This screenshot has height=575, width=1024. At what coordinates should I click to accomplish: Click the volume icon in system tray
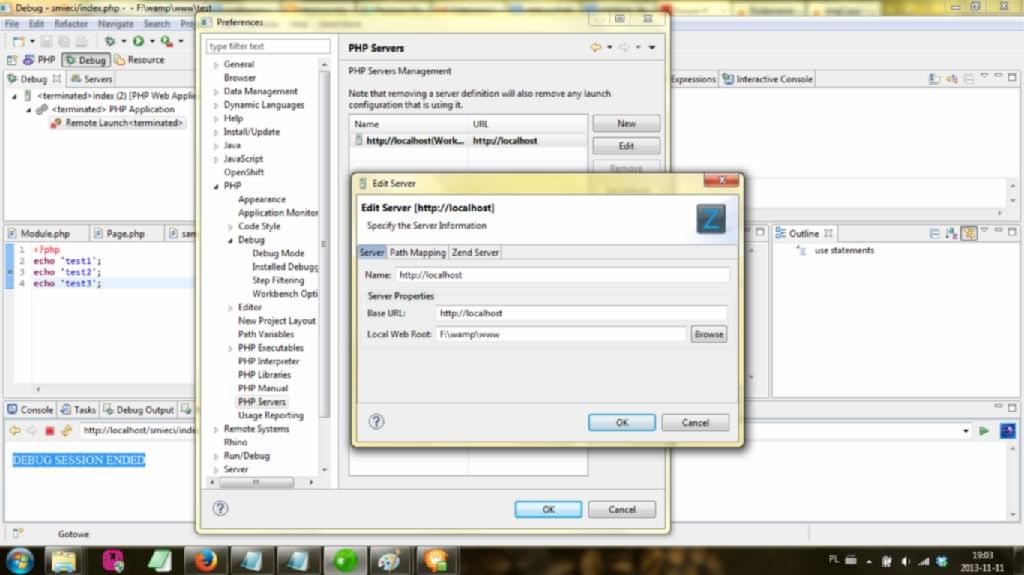pyautogui.click(x=905, y=561)
